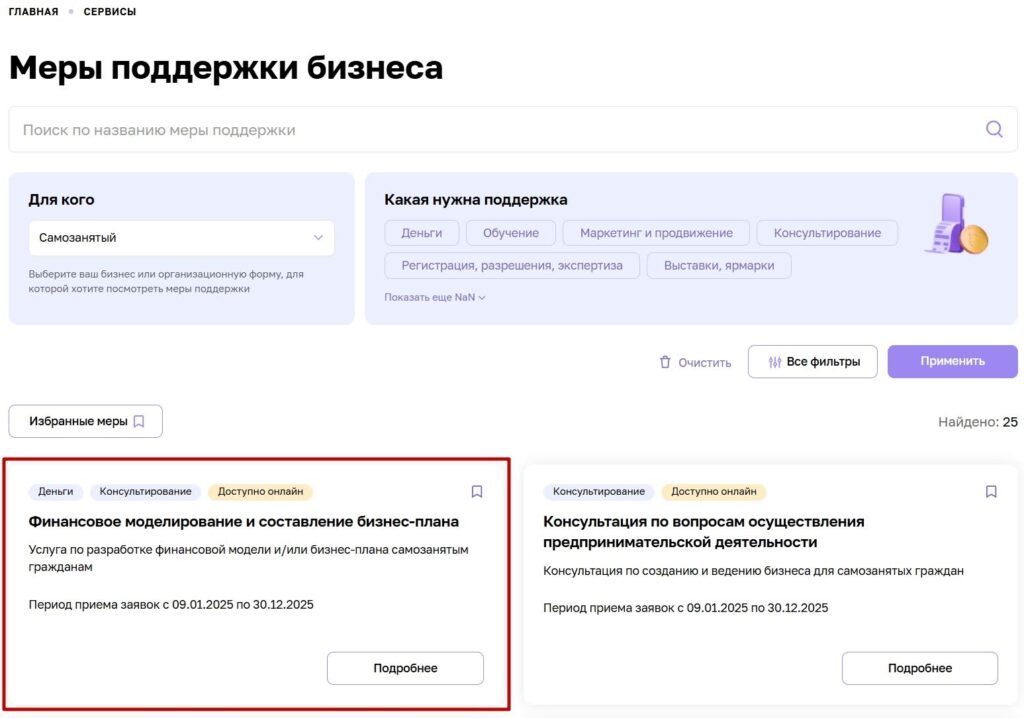
Task: Open the Самозанятый dropdown
Action: click(x=181, y=238)
